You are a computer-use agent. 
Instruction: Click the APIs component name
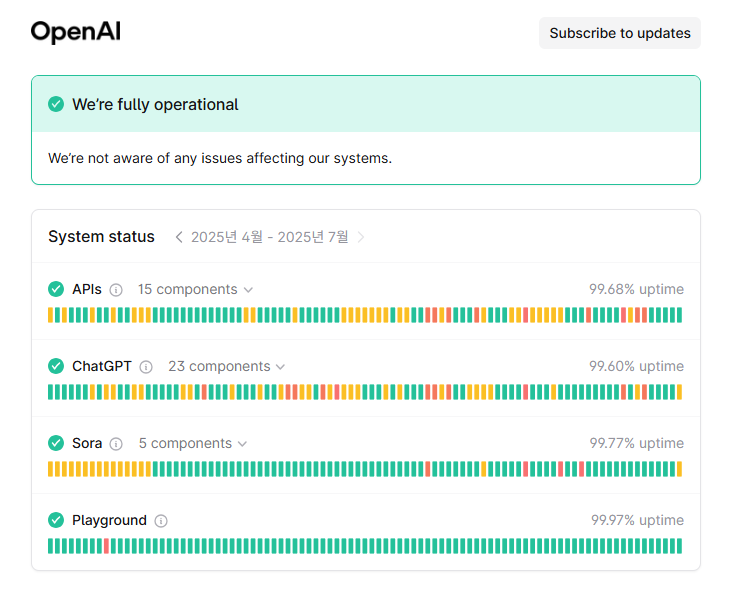click(87, 289)
